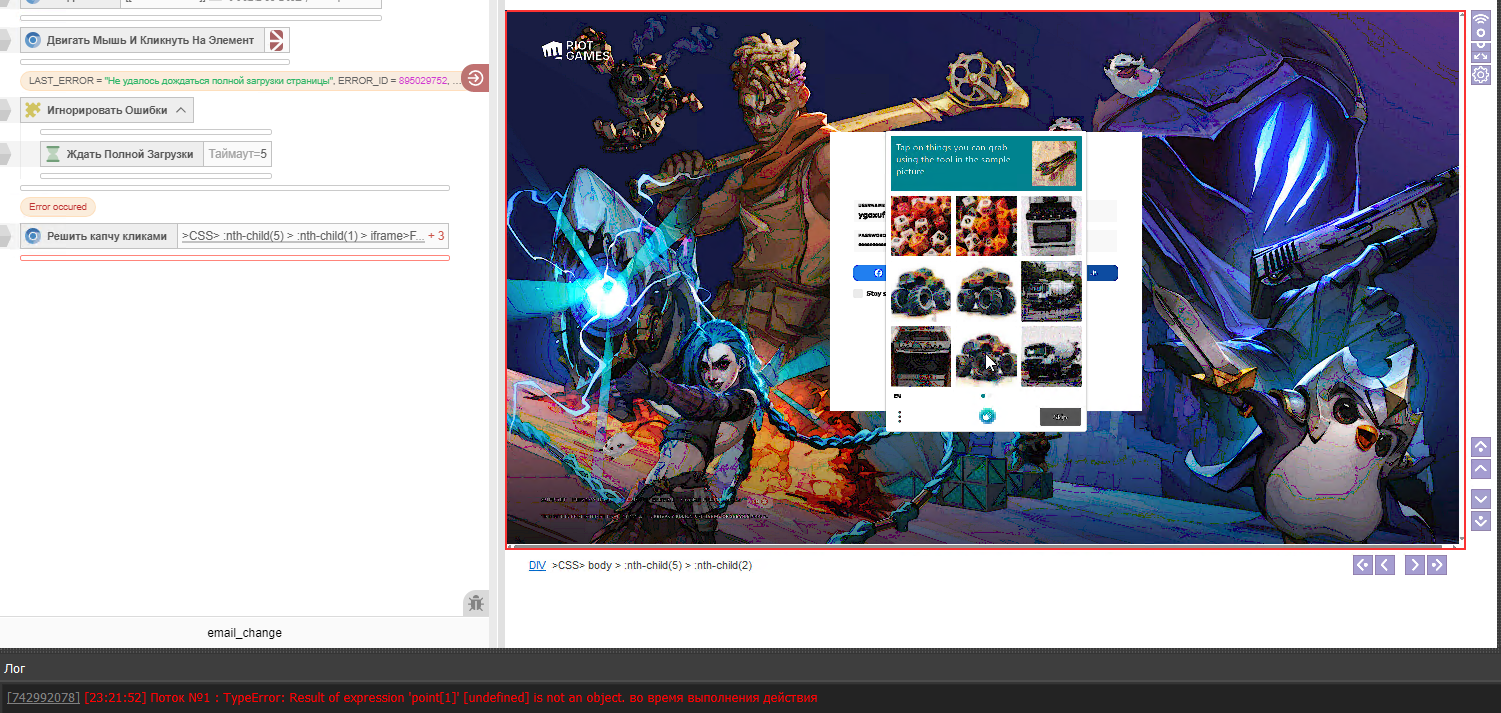Open the Решить капчу кликами action
The height and width of the screenshot is (713, 1501).
(x=106, y=236)
